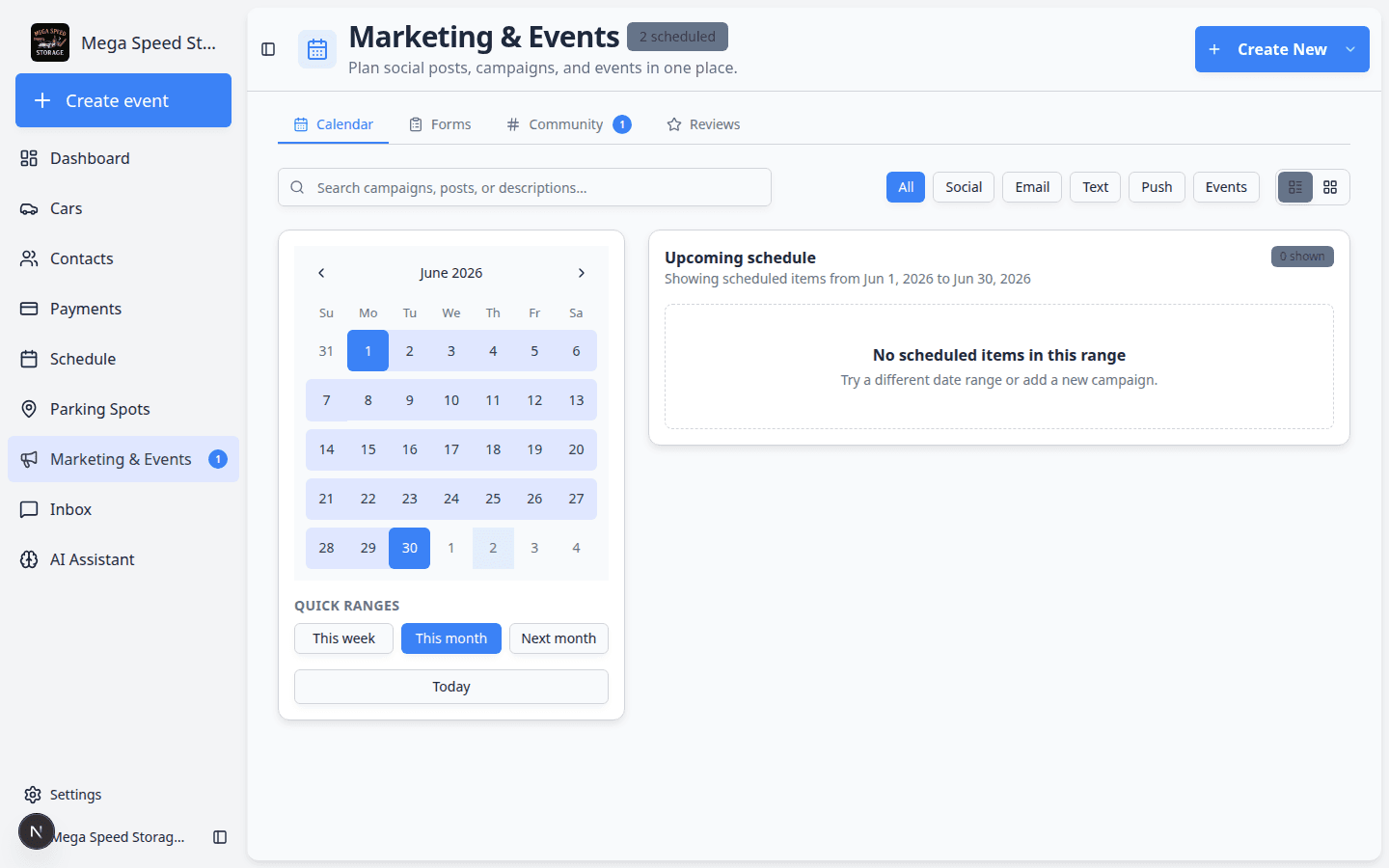Launch the AI Assistant

[x=123, y=559]
